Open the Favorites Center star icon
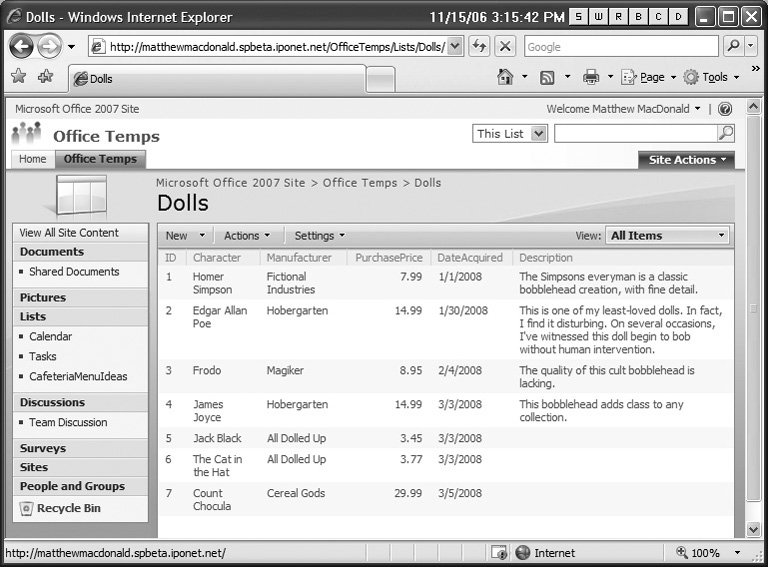The width and height of the screenshot is (768, 567). point(19,76)
